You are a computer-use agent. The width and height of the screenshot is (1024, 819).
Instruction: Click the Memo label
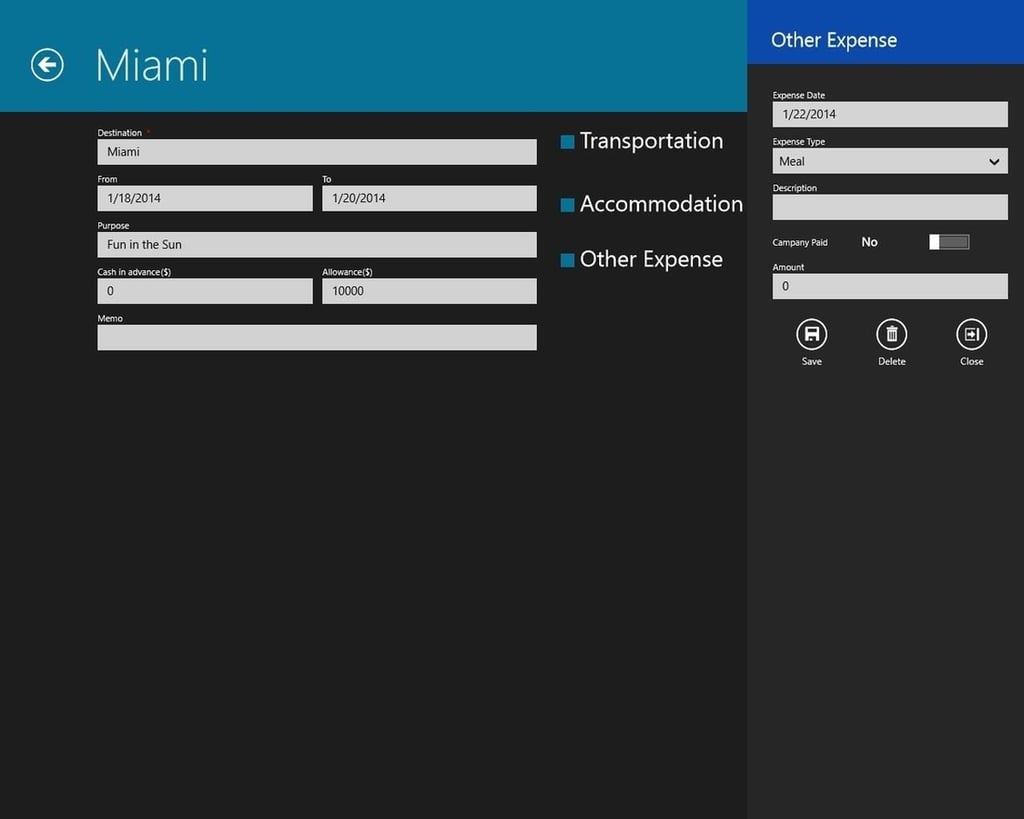(x=110, y=318)
